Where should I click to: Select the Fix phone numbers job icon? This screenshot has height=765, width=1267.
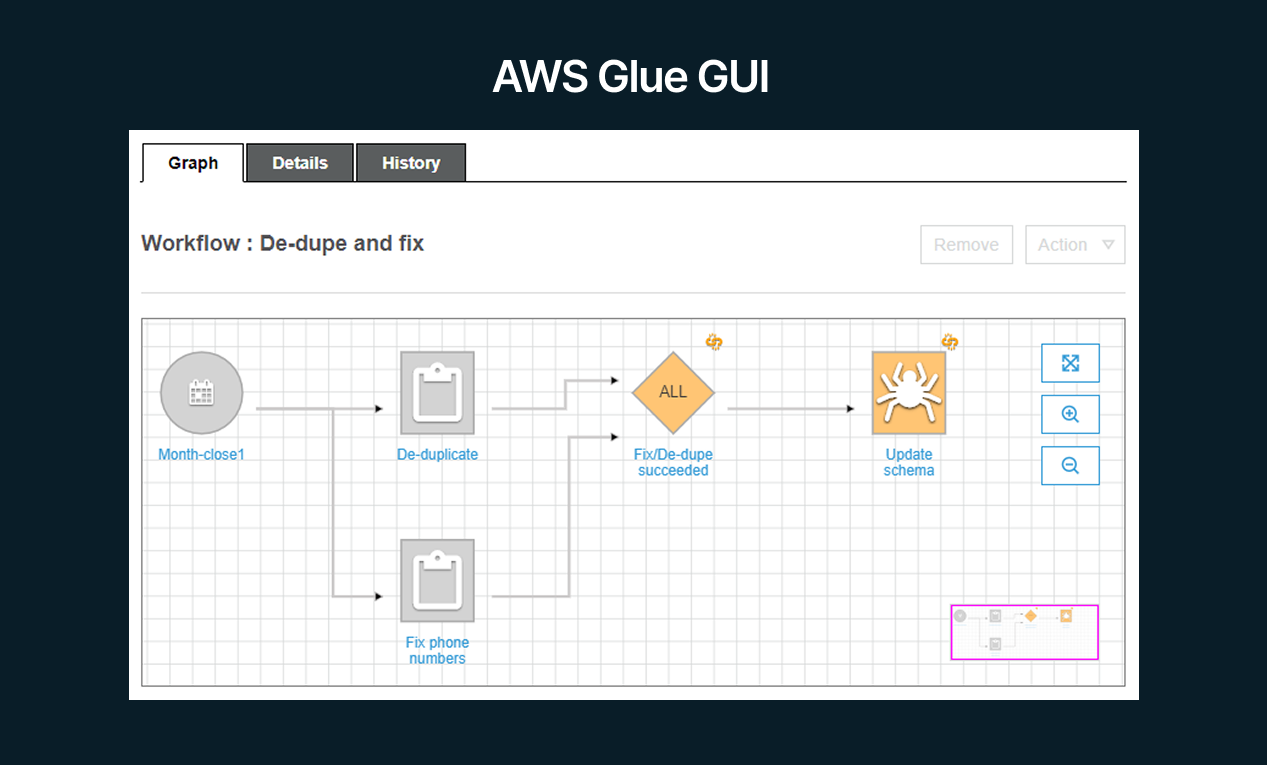438,581
